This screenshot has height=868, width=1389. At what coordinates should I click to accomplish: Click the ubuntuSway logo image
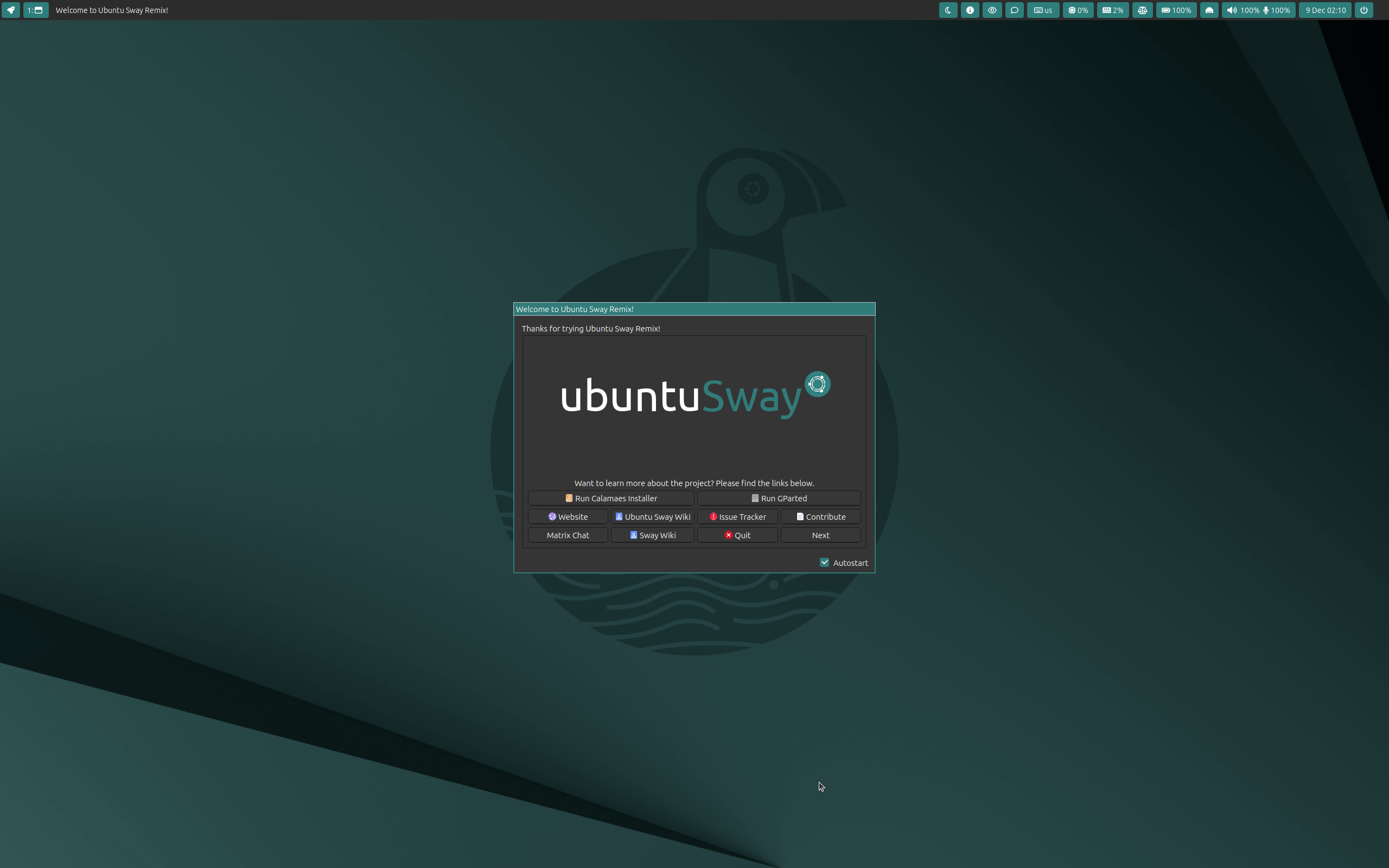tap(695, 395)
